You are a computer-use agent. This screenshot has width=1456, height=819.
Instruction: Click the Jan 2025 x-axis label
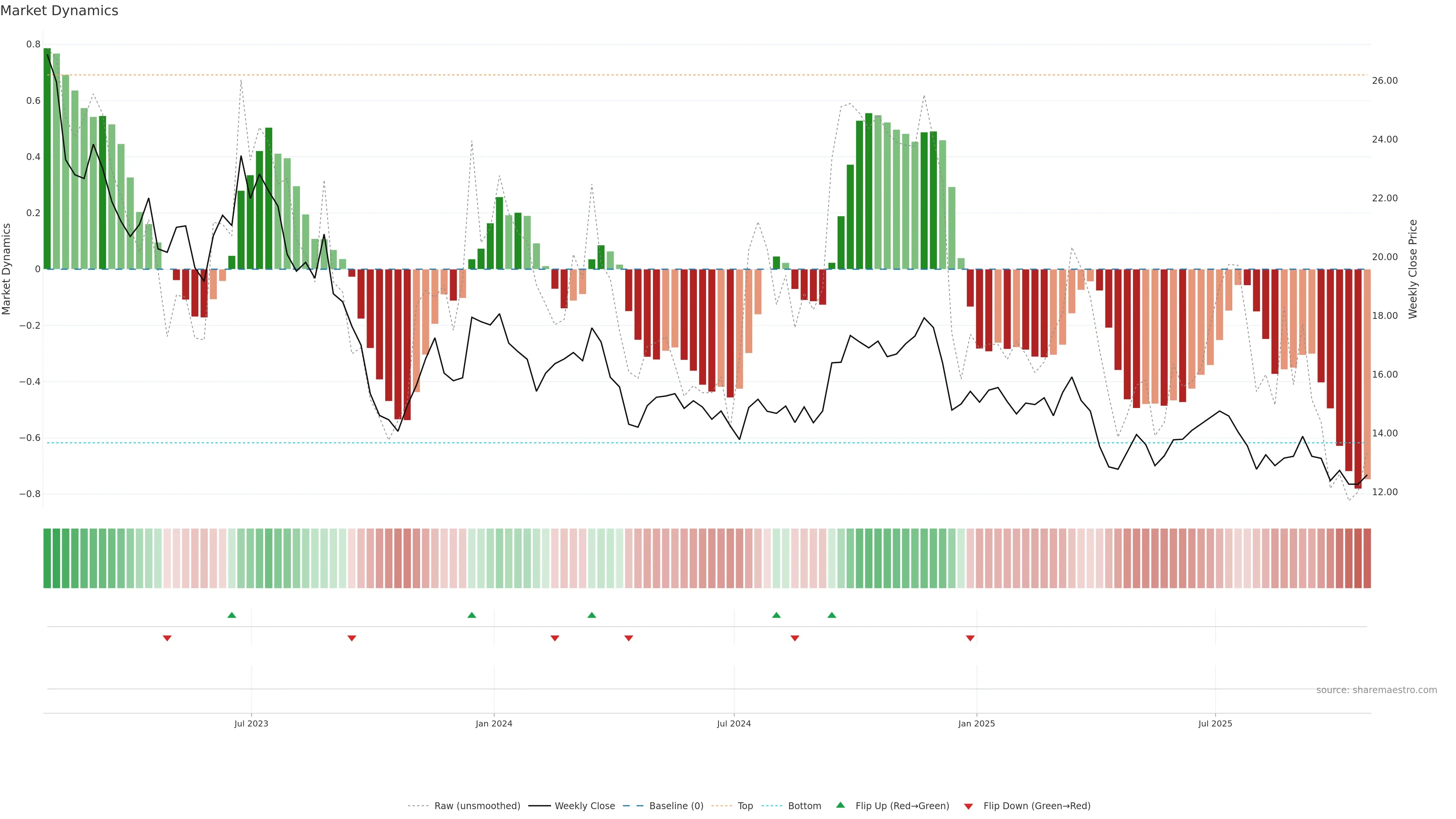click(x=976, y=723)
